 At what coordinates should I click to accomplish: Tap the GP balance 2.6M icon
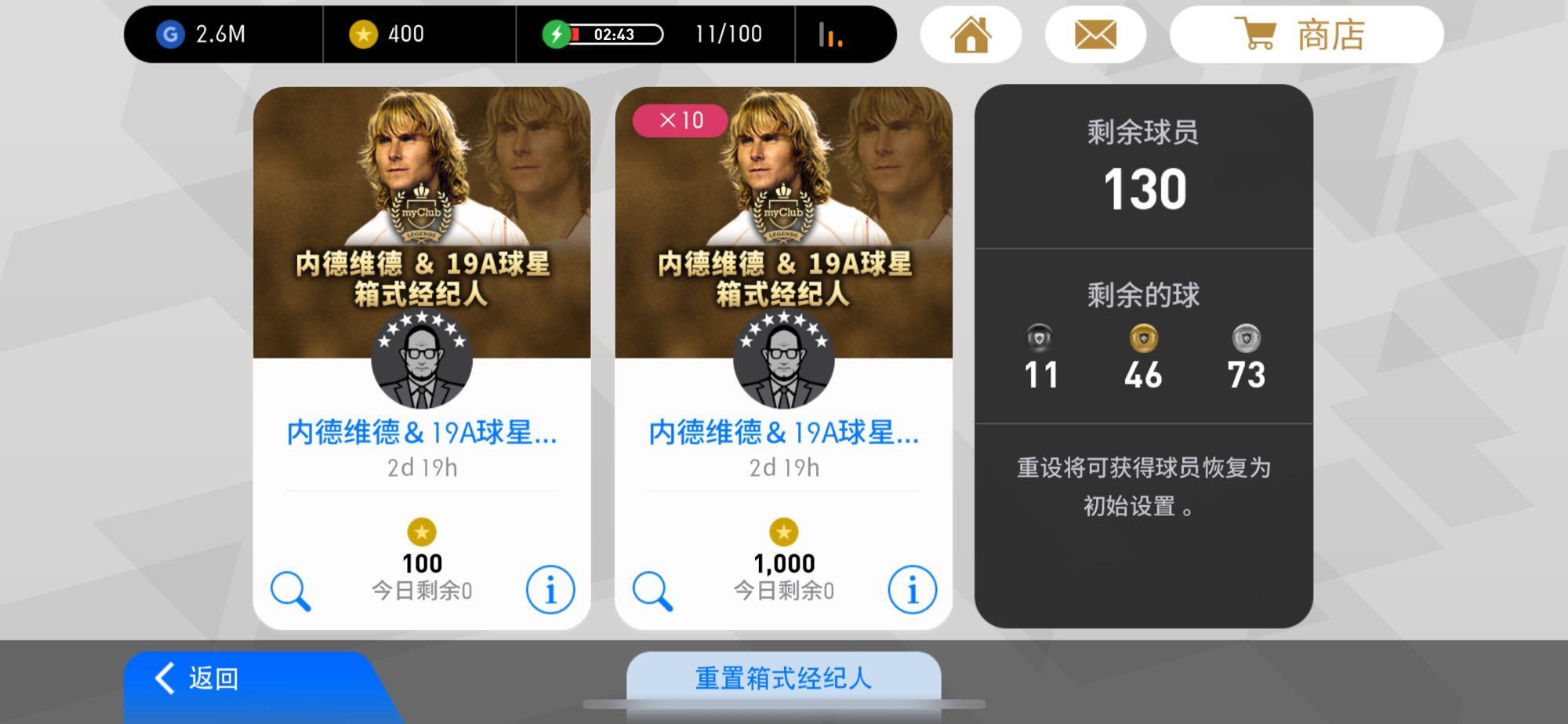tap(170, 35)
